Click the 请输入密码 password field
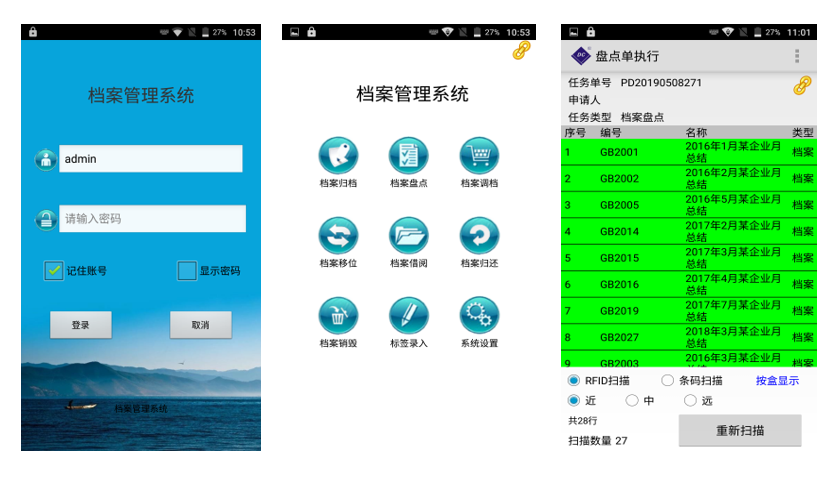The height and width of the screenshot is (488, 830). (x=152, y=218)
